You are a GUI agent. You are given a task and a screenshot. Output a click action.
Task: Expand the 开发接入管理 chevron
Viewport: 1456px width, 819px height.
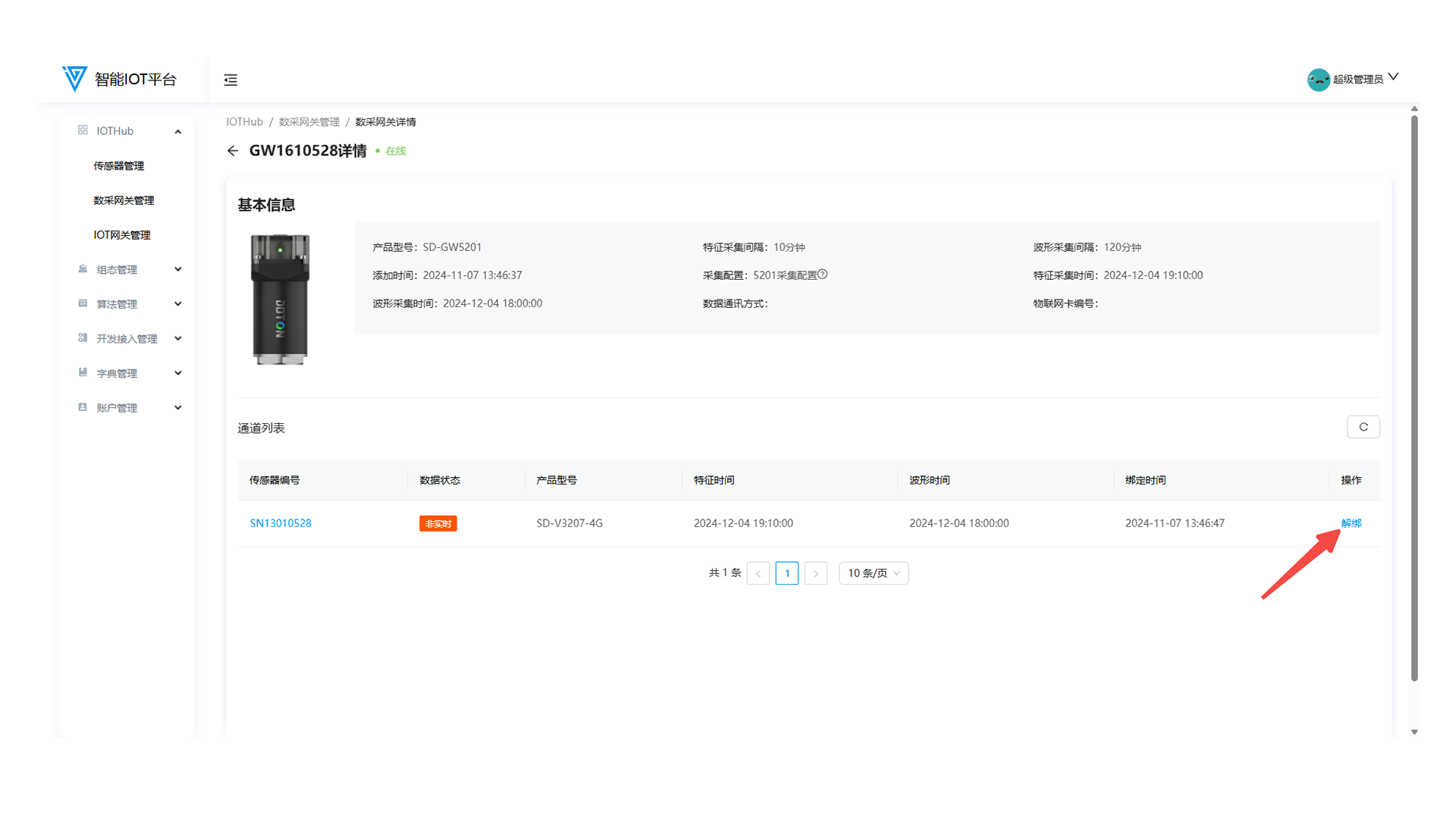point(178,338)
